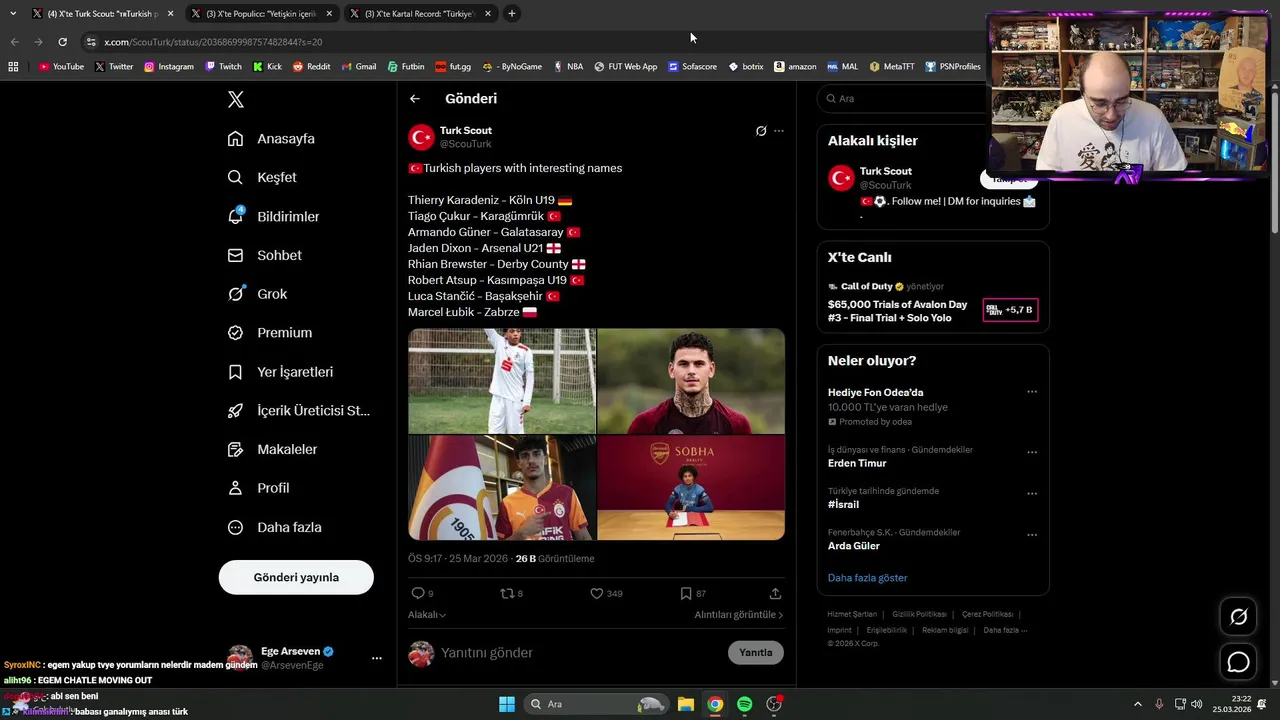This screenshot has height=720, width=1280.
Task: Click the Grok icon on the post header
Action: point(761,131)
